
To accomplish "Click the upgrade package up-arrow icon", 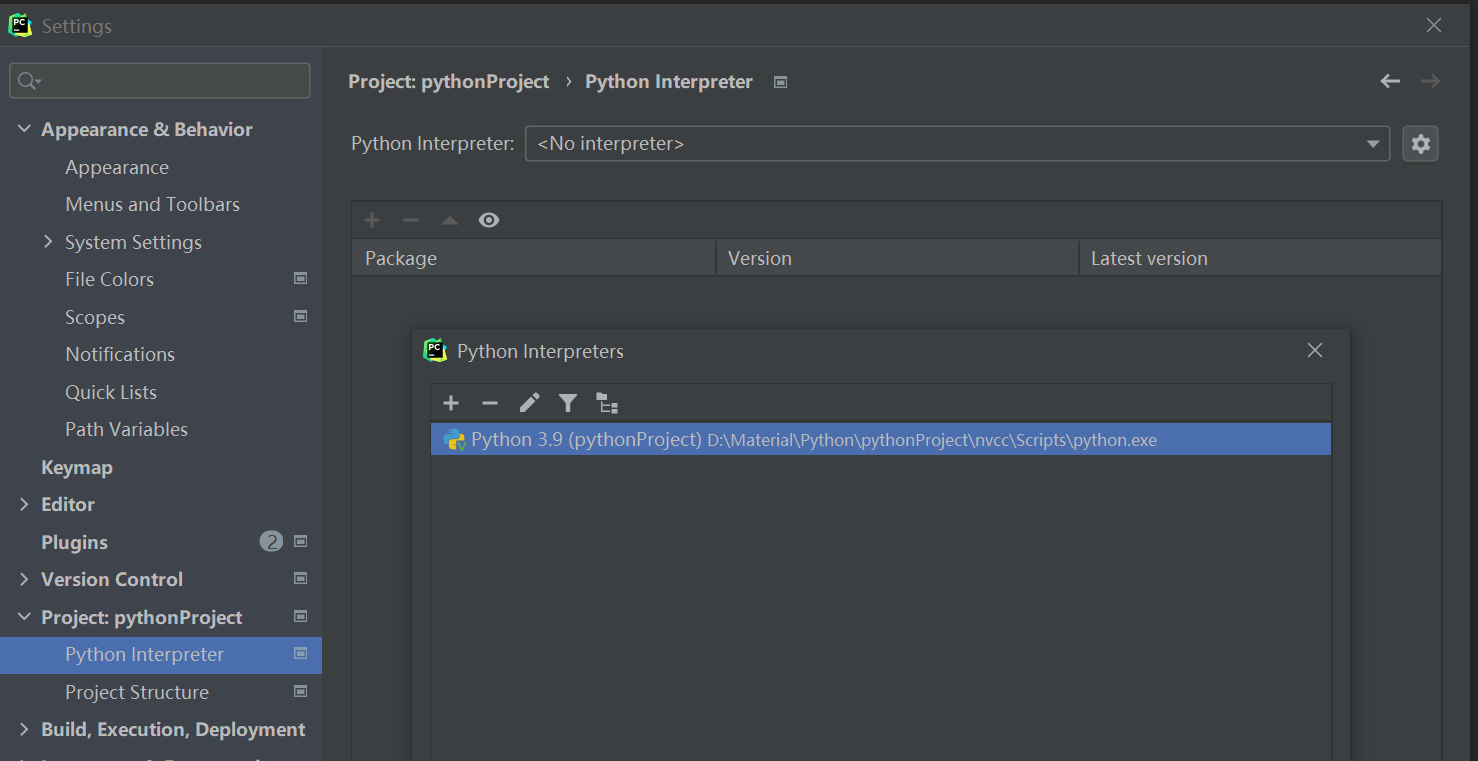I will tap(450, 220).
